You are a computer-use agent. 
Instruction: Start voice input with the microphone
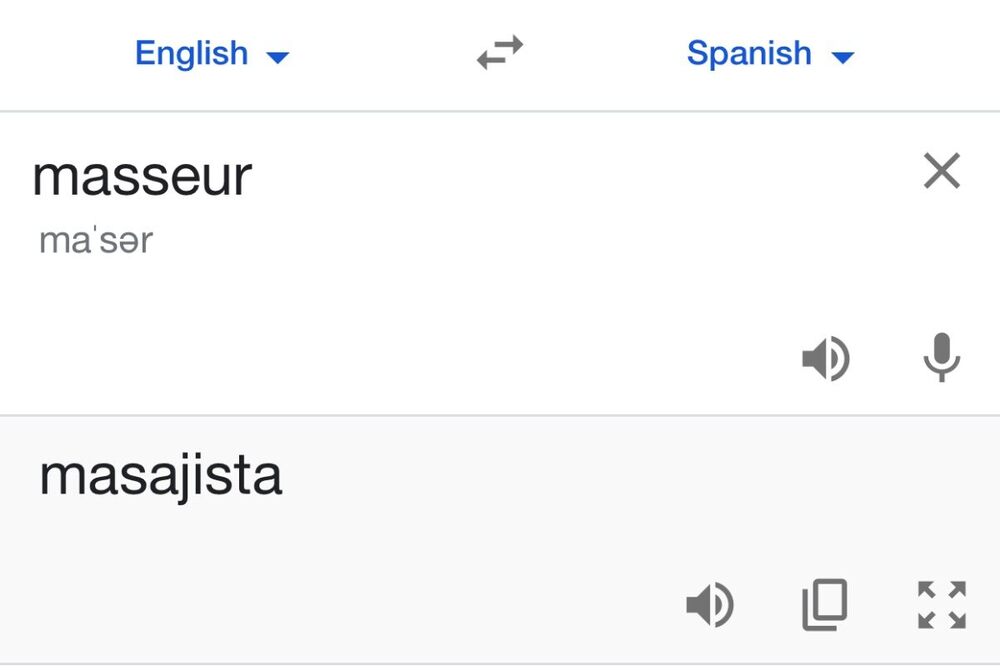click(941, 358)
